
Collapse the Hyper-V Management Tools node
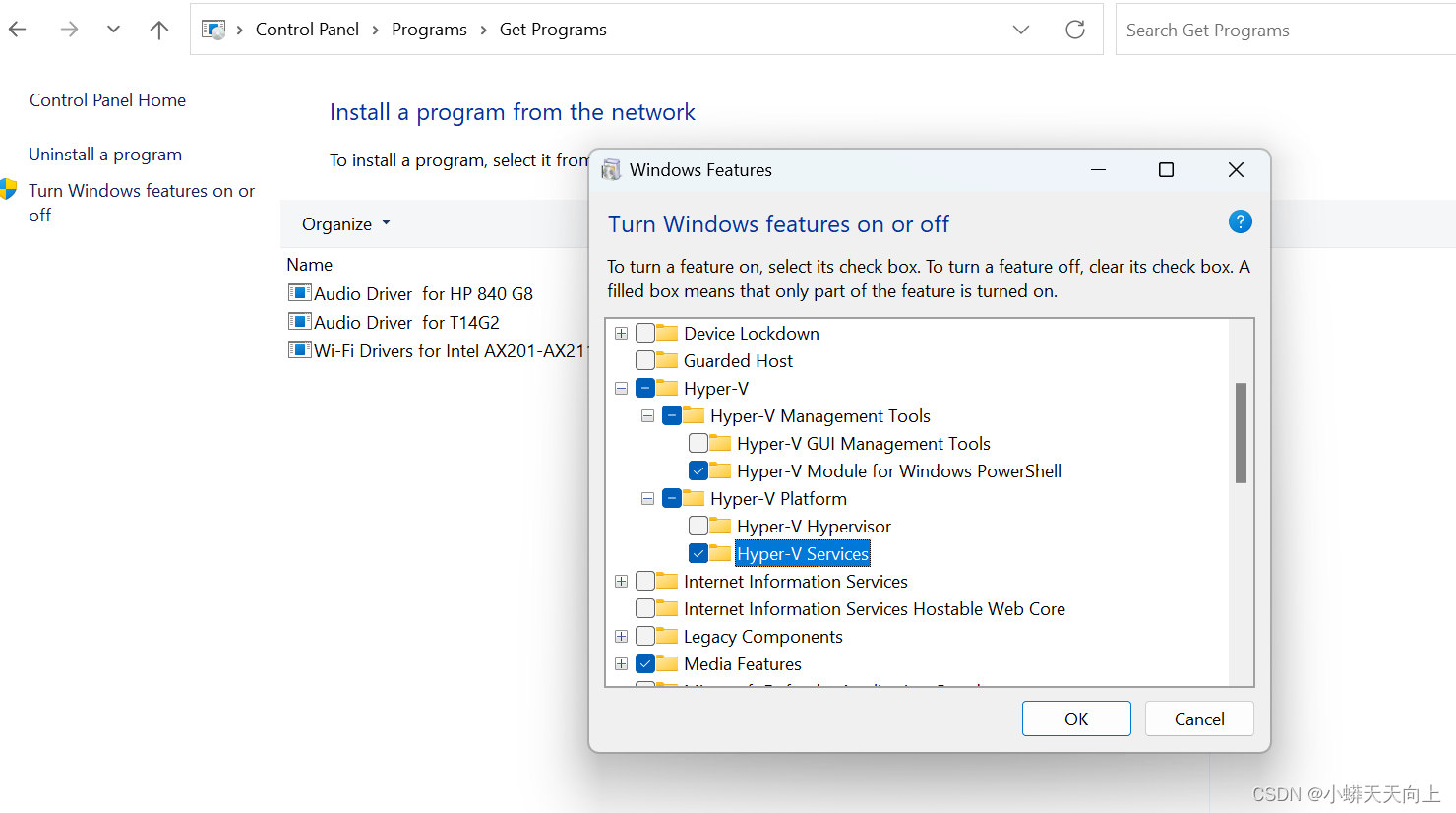point(647,416)
